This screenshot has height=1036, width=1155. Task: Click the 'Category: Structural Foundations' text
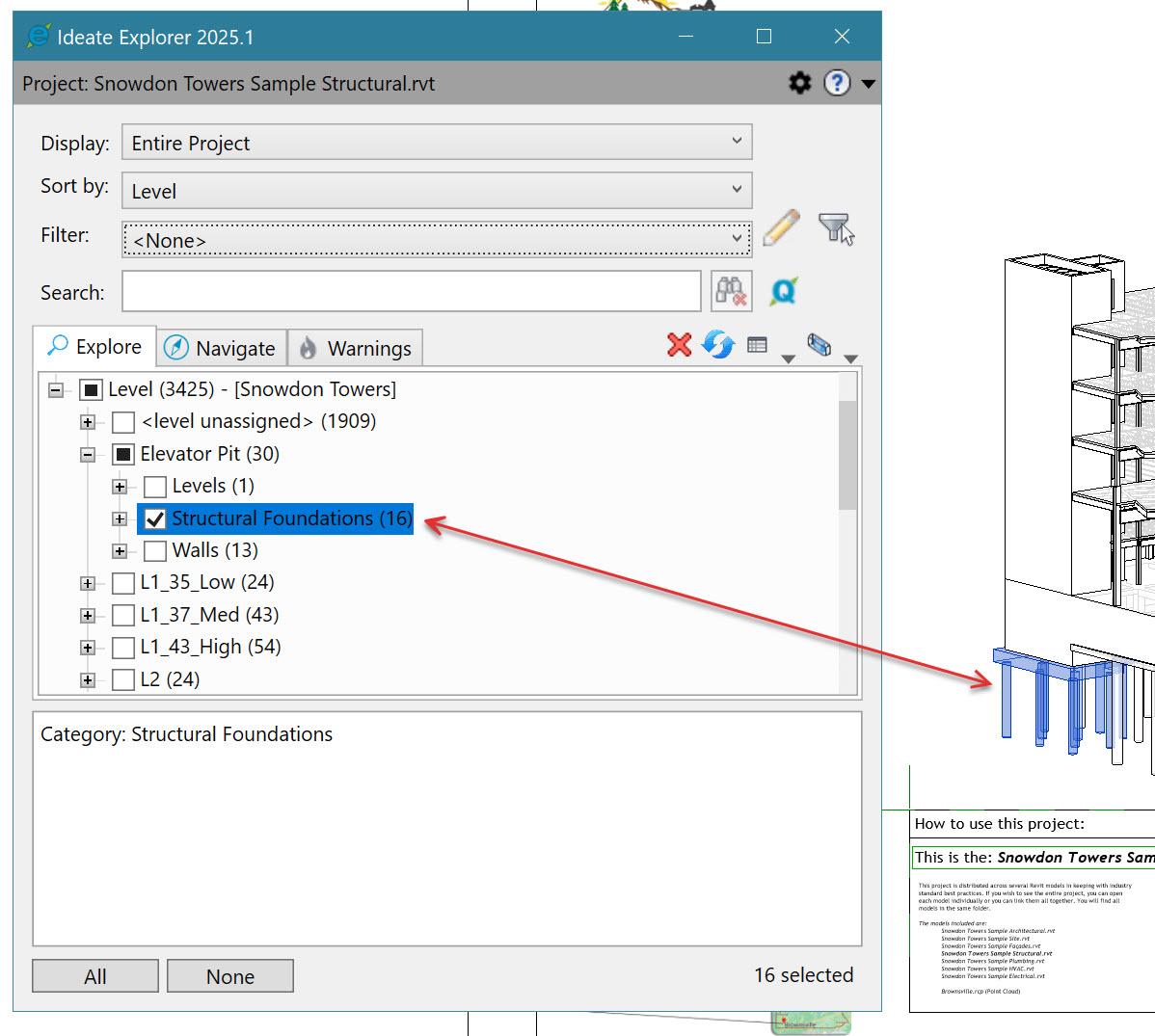click(186, 734)
